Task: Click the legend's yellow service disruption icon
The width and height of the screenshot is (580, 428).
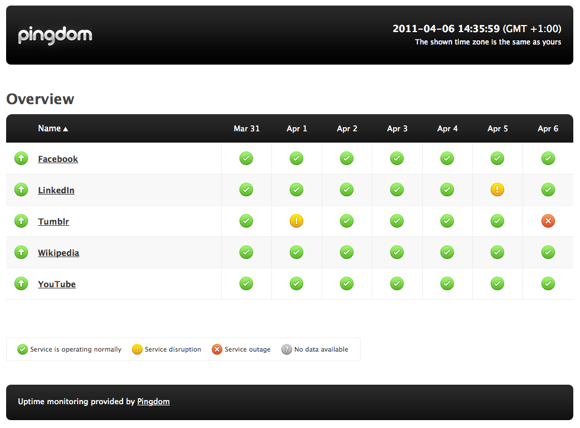Action: [137, 349]
